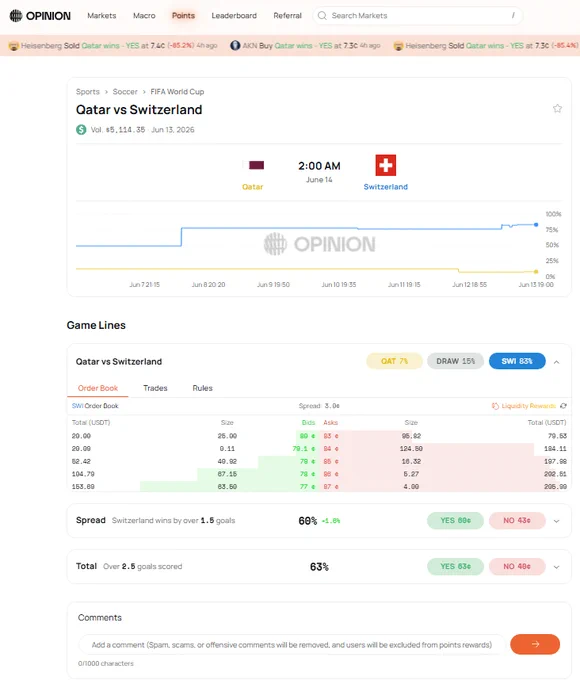The height and width of the screenshot is (680, 580).
Task: Click AKN avatar in ticker
Action: 235,46
